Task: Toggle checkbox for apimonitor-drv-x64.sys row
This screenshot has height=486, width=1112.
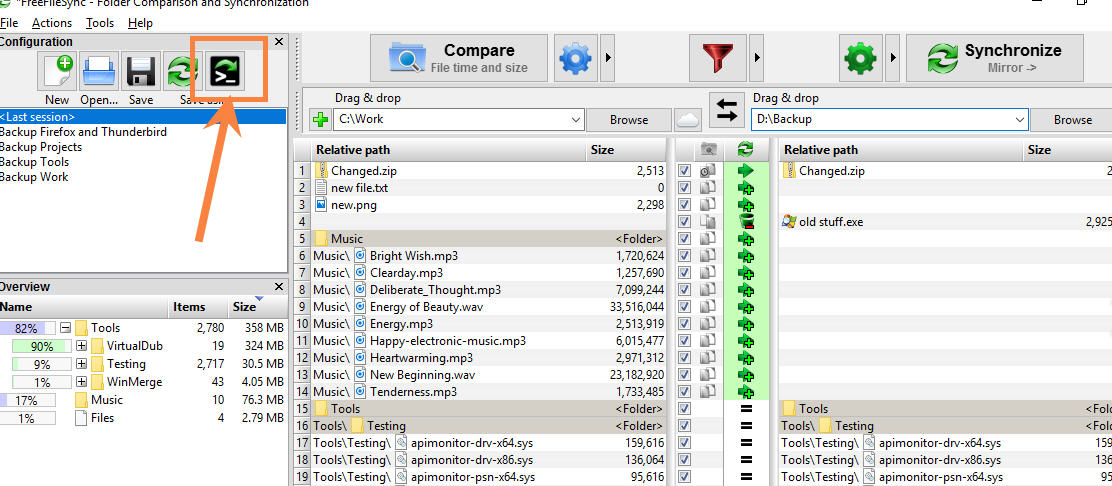Action: (684, 443)
